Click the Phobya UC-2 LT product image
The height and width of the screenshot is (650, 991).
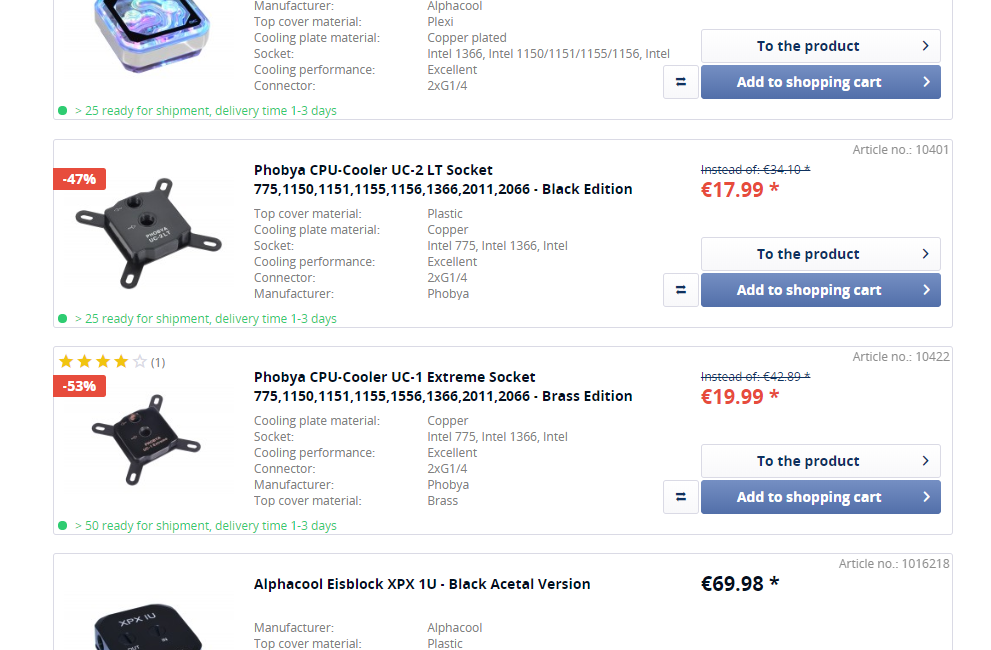pos(150,233)
